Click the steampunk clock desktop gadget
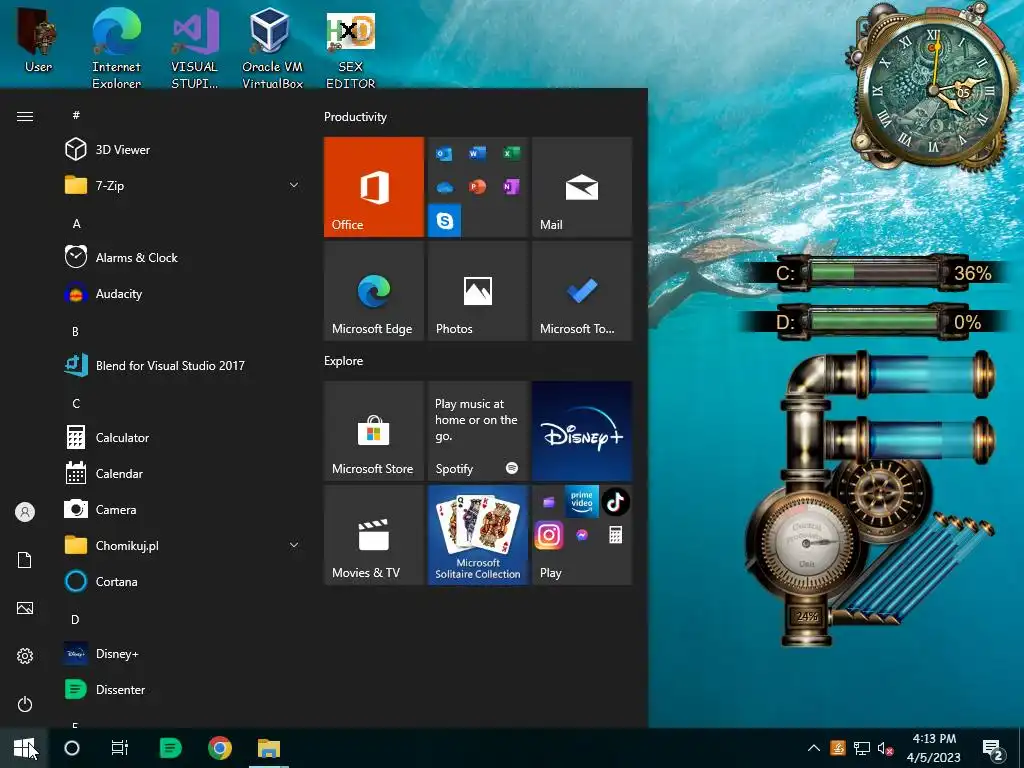This screenshot has height=768, width=1024. coord(935,90)
